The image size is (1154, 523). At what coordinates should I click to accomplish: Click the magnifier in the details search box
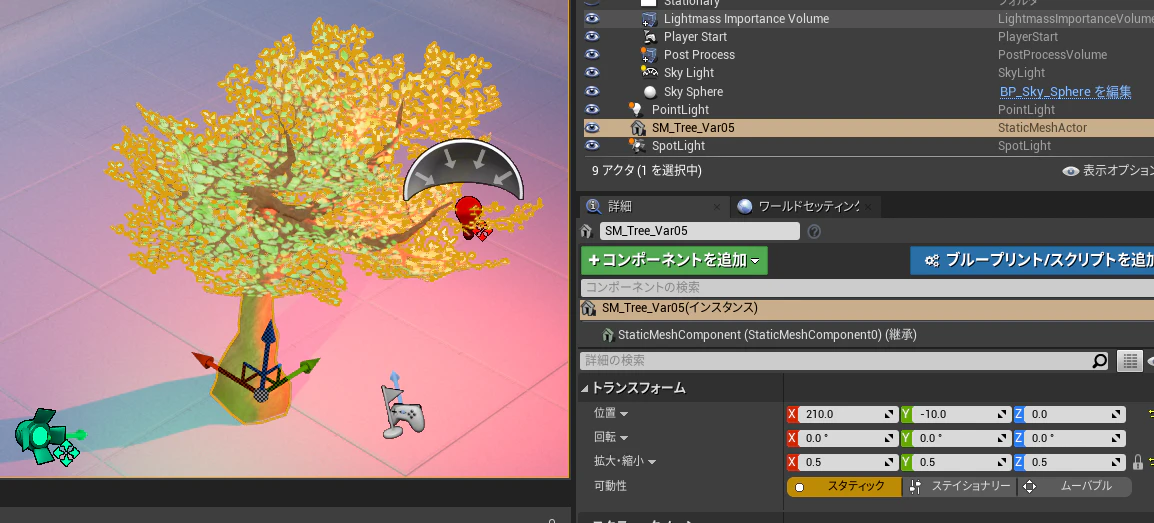click(1099, 360)
